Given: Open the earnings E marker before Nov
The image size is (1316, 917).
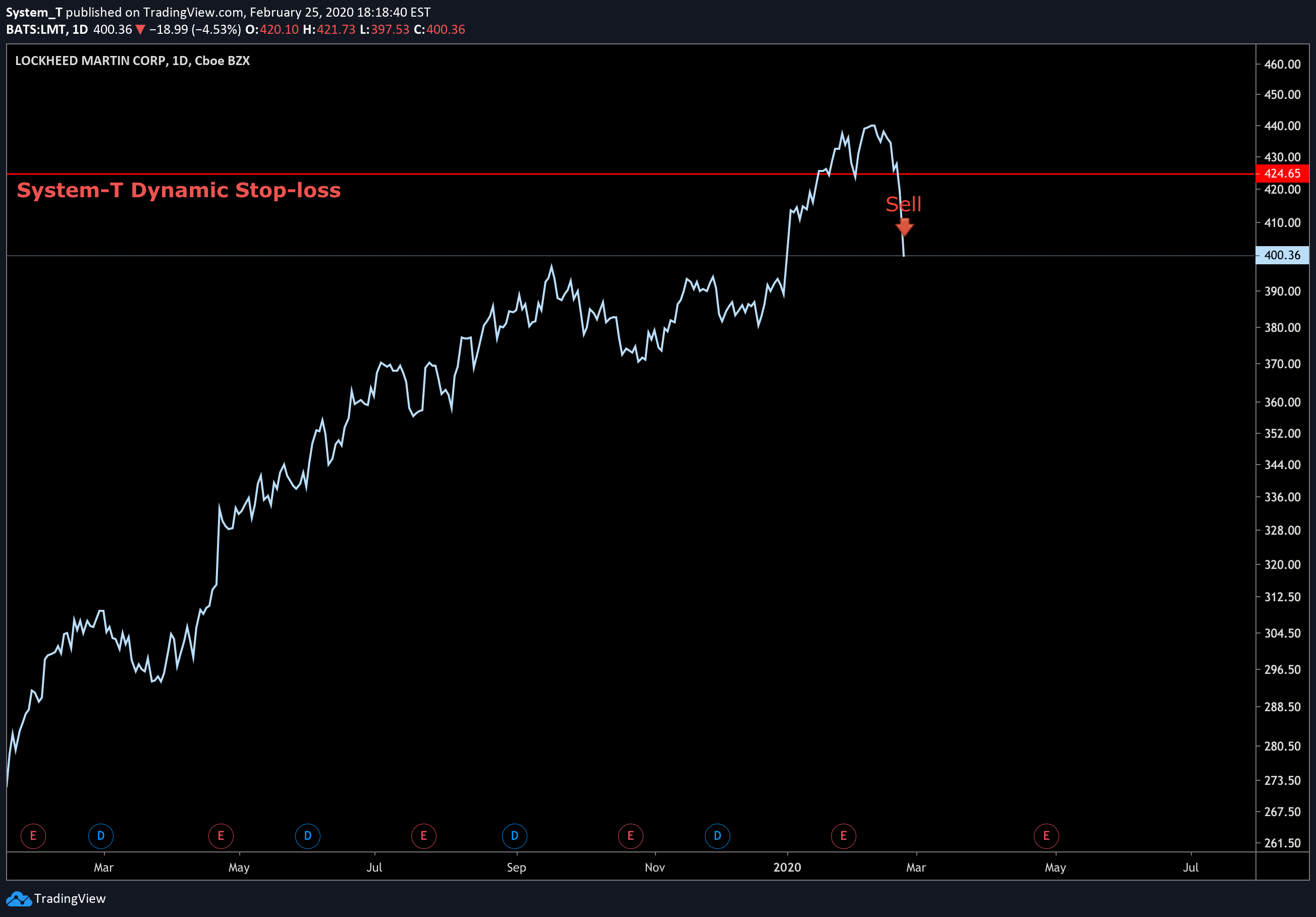Looking at the screenshot, I should [630, 836].
